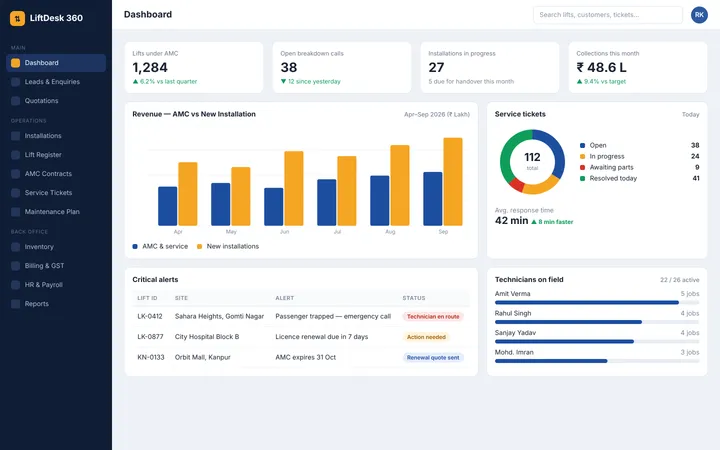Click Sanjay Yadav's jobs progress bar
Viewport: 720px width, 450px height.
pos(597,342)
